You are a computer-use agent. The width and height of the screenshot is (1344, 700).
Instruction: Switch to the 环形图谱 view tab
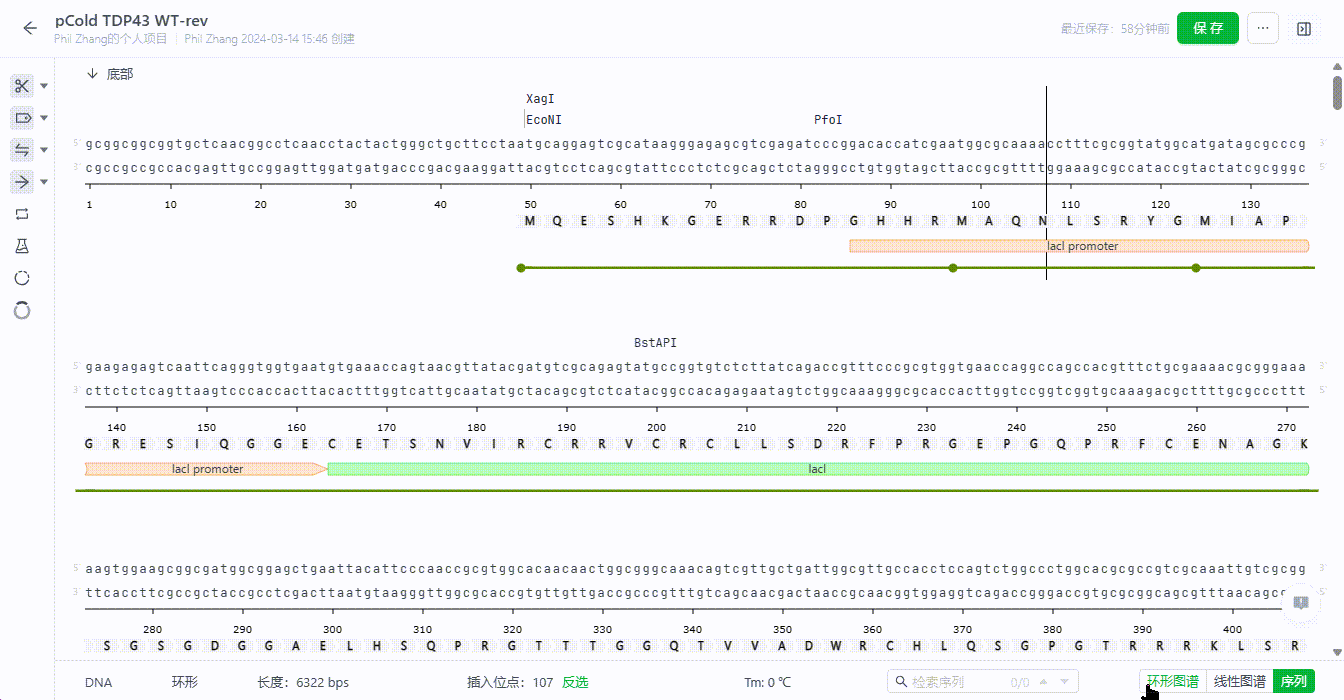[x=1172, y=682]
